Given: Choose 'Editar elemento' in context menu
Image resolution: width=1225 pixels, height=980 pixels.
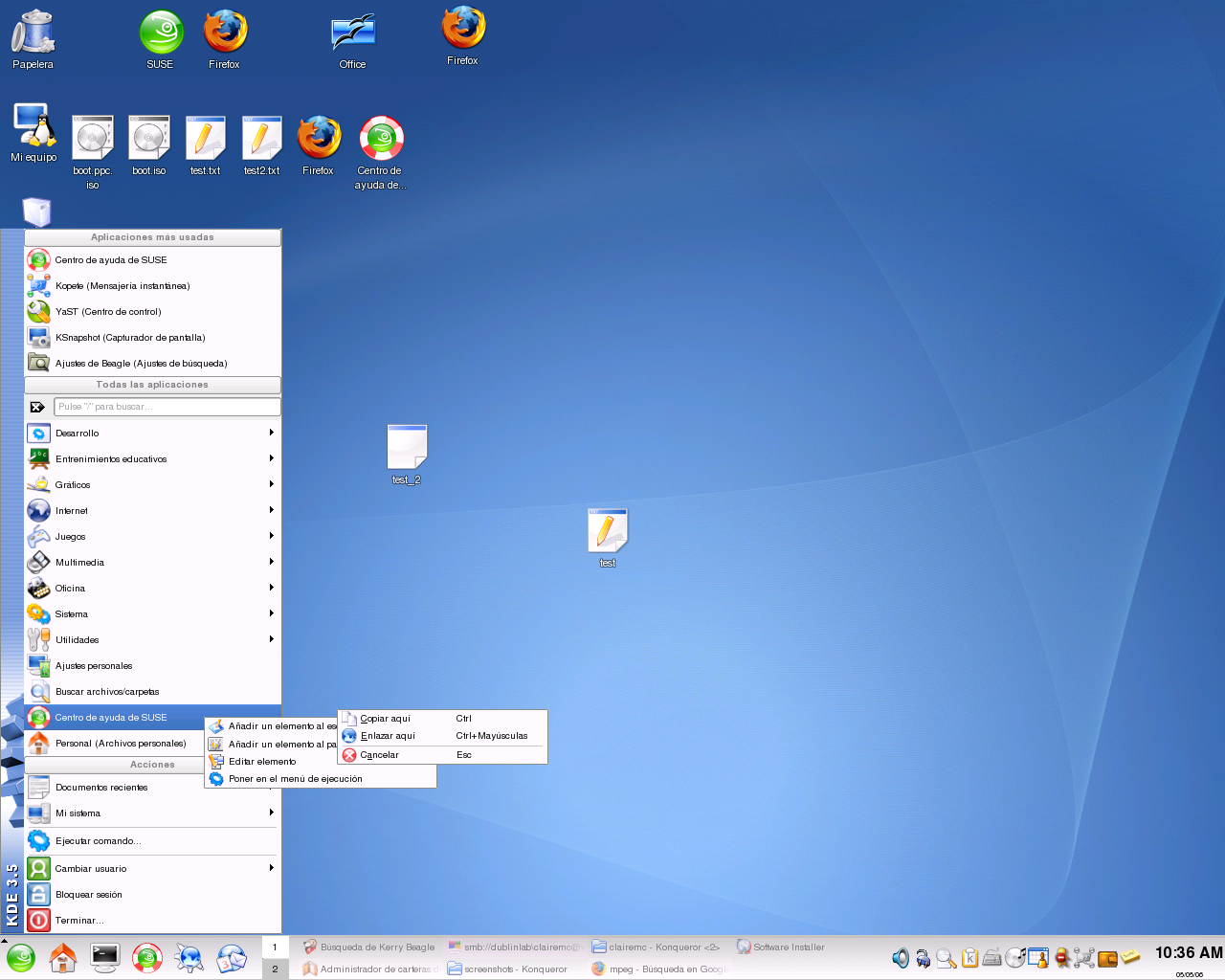Looking at the screenshot, I should point(262,762).
